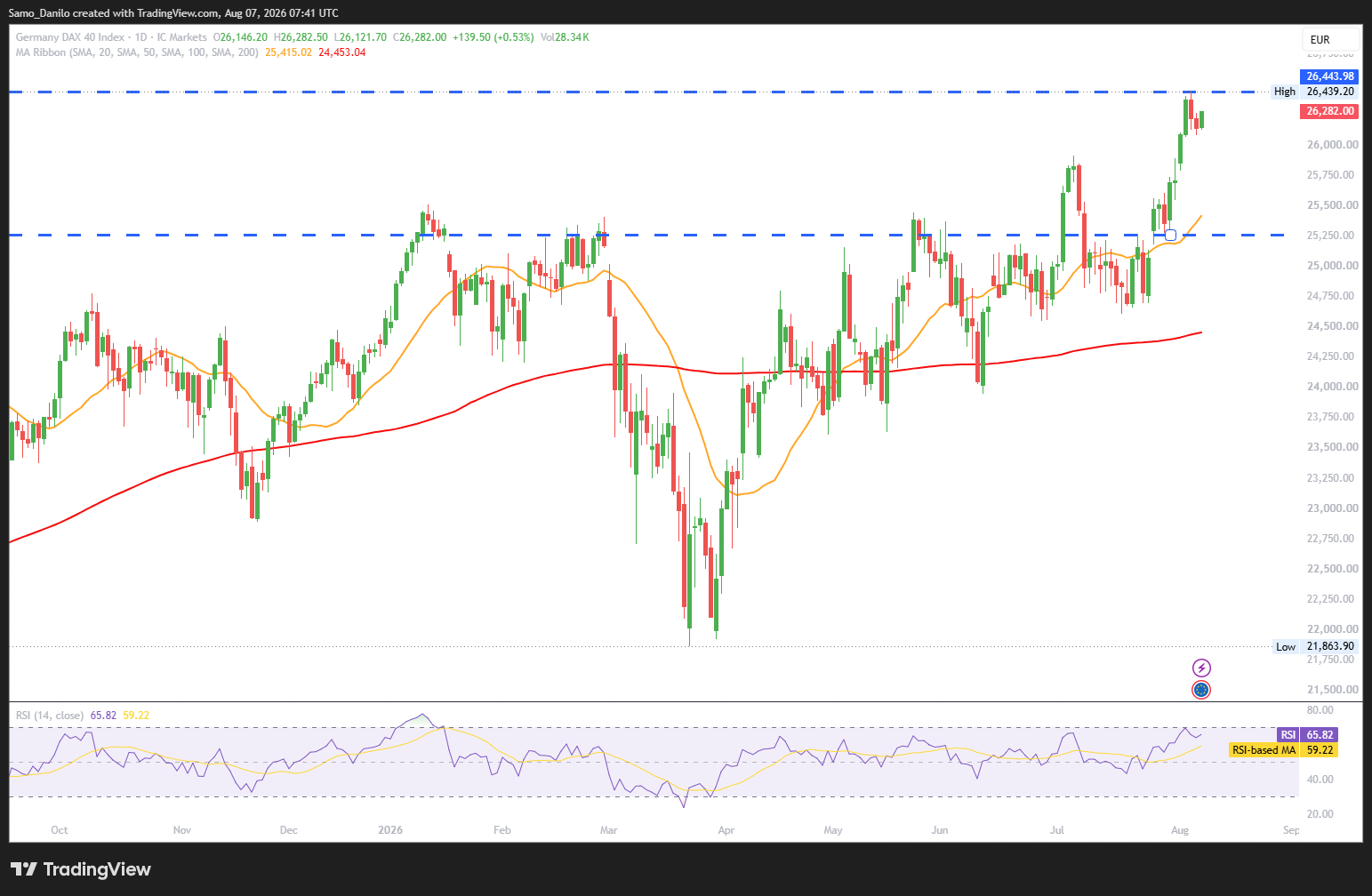The height and width of the screenshot is (896, 1372).
Task: Click the yellow RSI-based MA tag
Action: point(1264,750)
